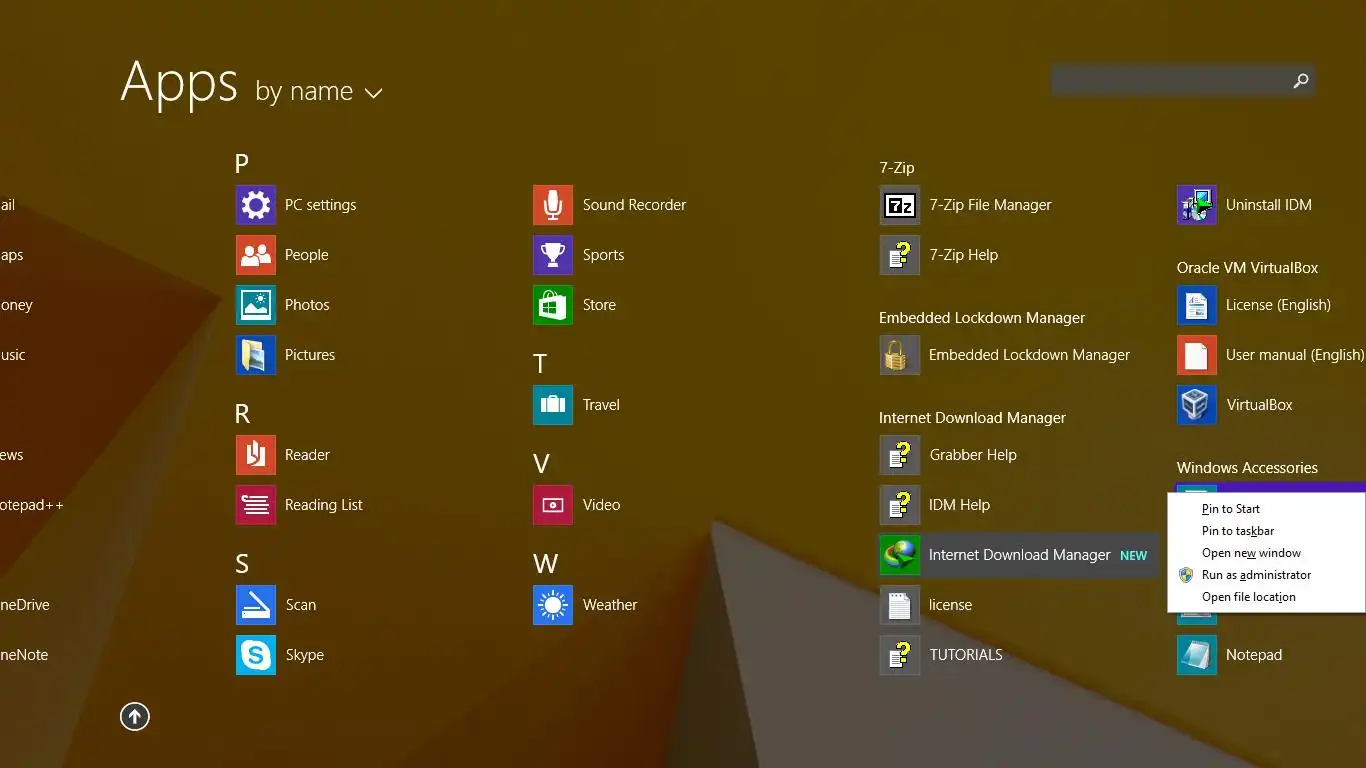Open the TUTORIALS help icon
This screenshot has width=1366, height=768.
pos(900,655)
